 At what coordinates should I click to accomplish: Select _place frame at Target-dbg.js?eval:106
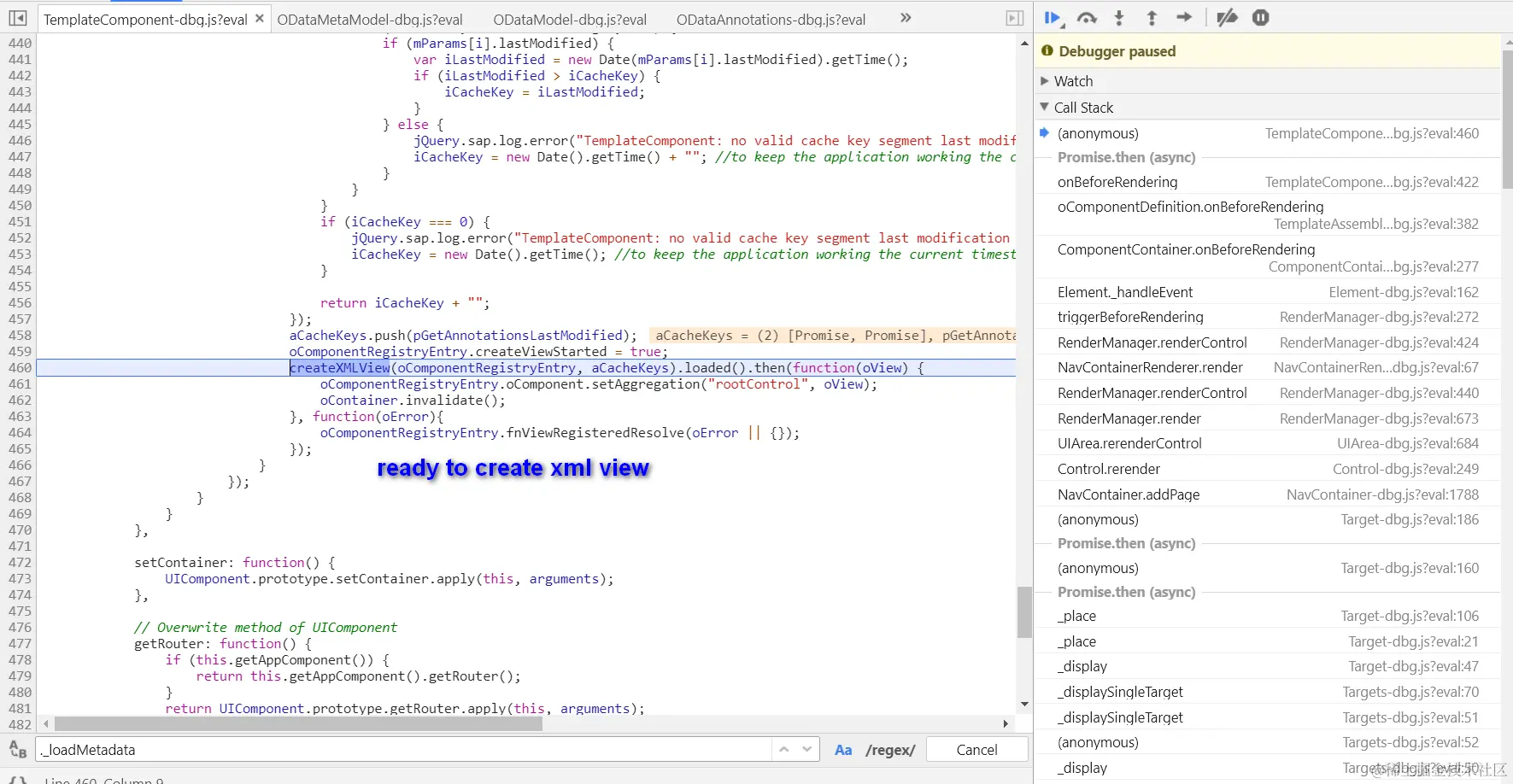point(1267,616)
